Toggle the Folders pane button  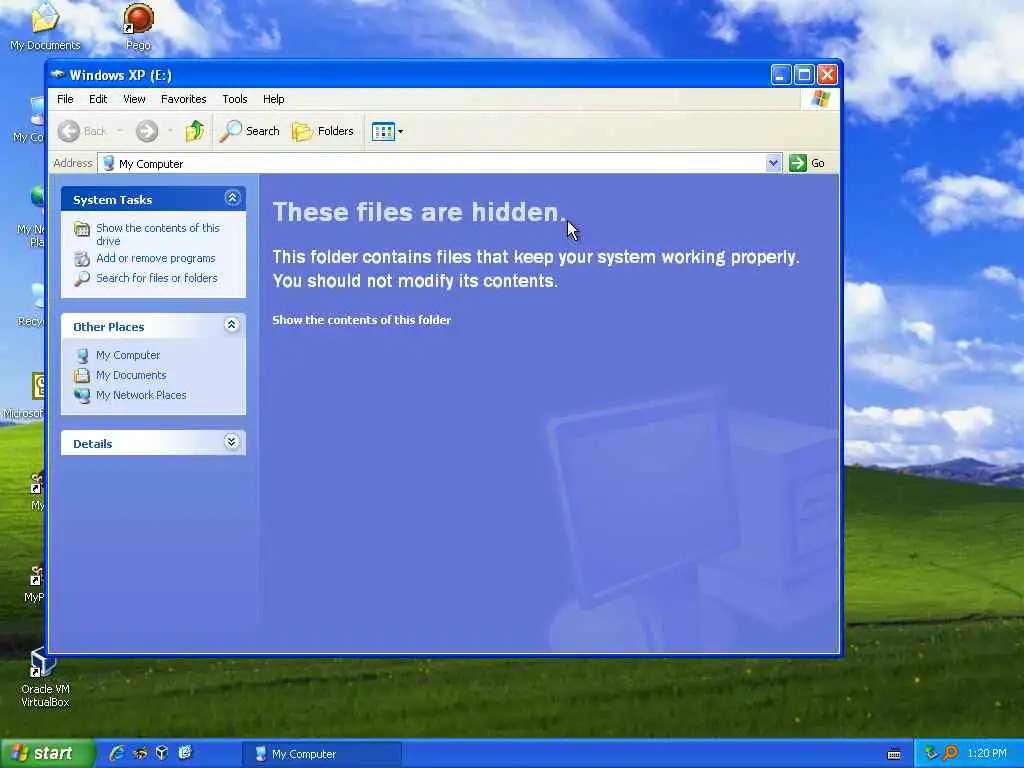coord(323,131)
